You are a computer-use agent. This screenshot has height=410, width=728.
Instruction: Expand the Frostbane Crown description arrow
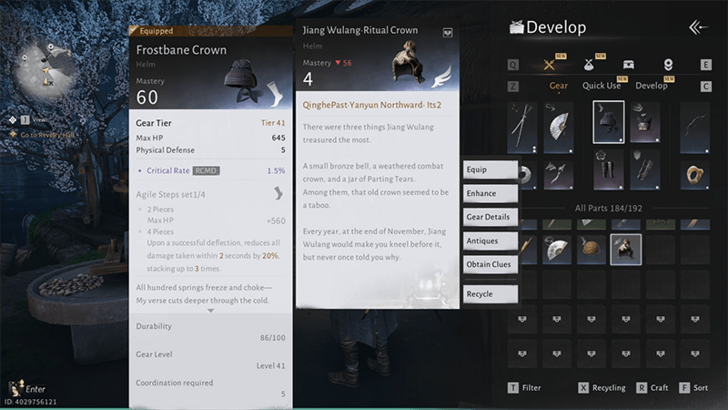point(210,311)
